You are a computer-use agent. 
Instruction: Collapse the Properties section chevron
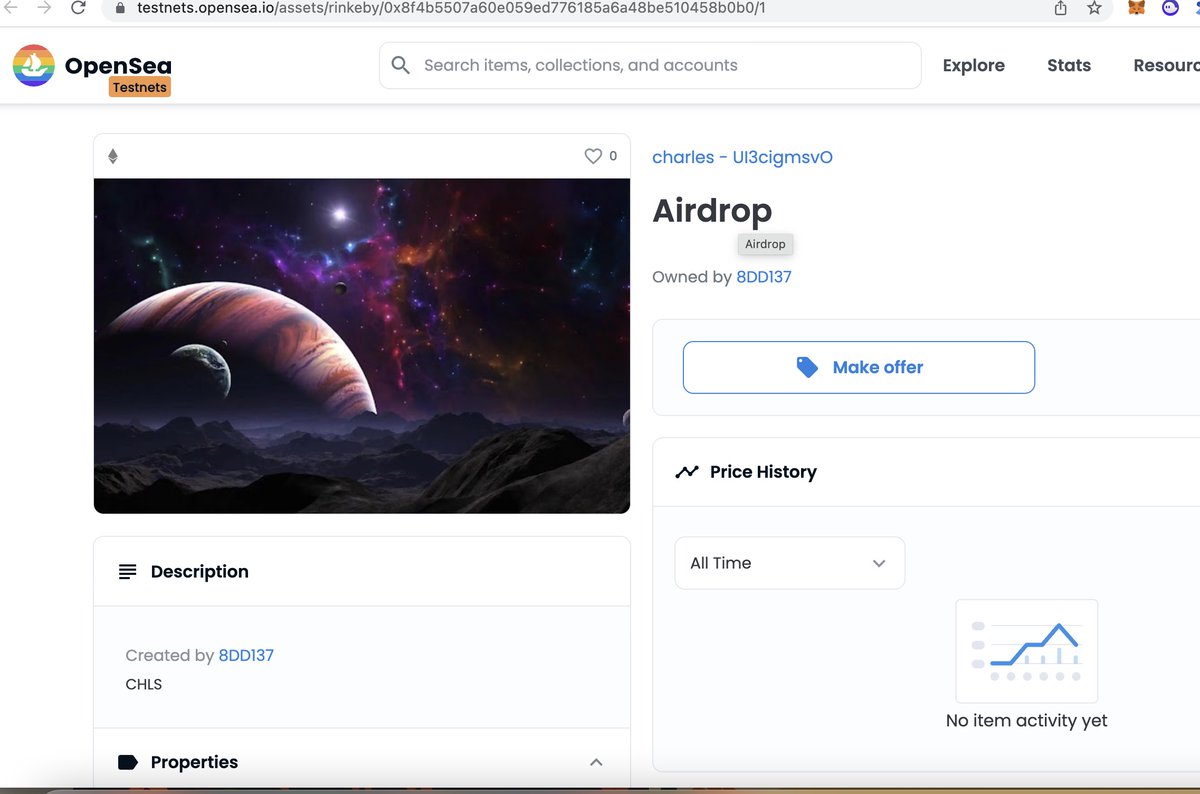pos(596,762)
